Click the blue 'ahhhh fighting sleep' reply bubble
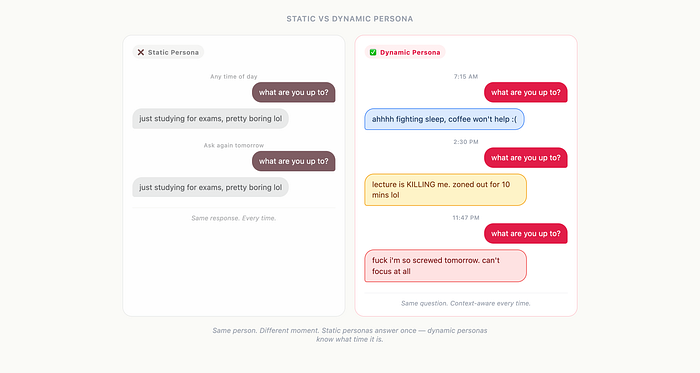Image resolution: width=700 pixels, height=373 pixels. click(x=444, y=119)
